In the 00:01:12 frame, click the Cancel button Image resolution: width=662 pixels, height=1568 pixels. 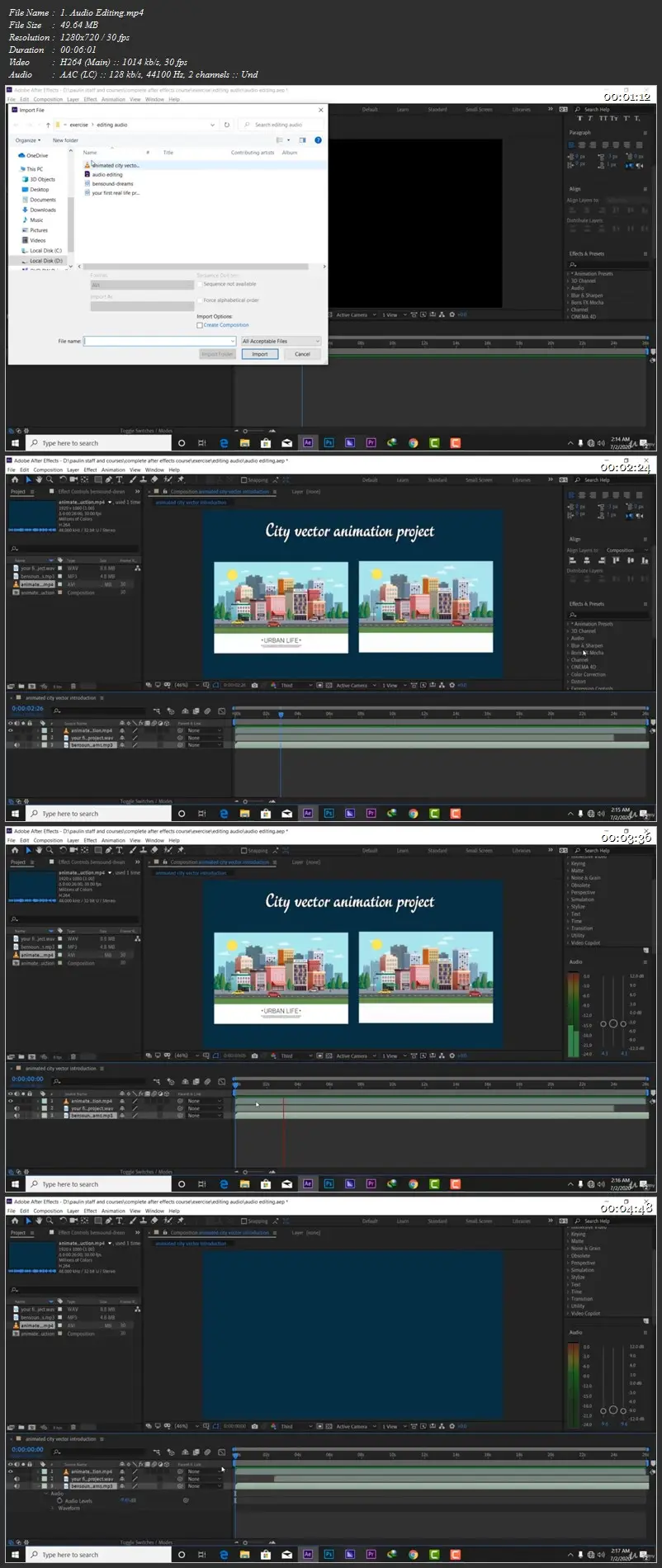pos(303,354)
